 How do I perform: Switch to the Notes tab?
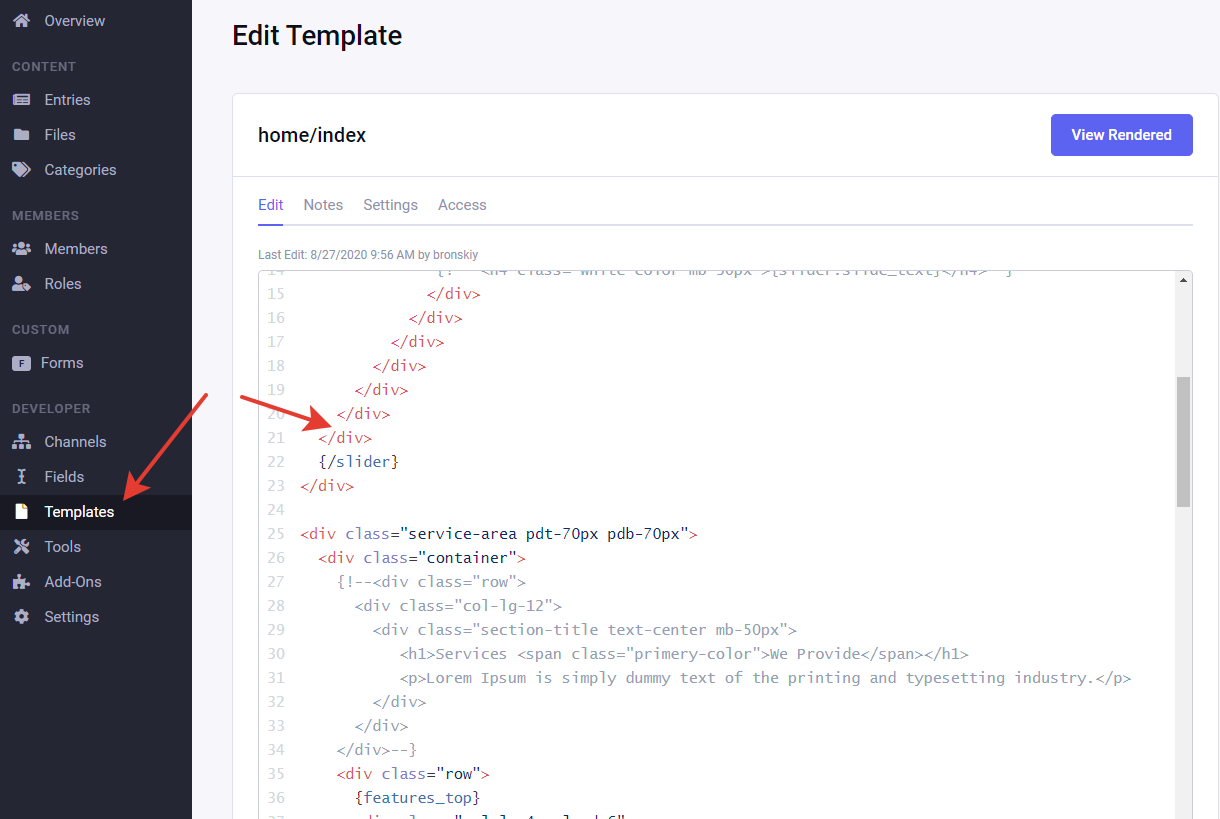pyautogui.click(x=323, y=205)
